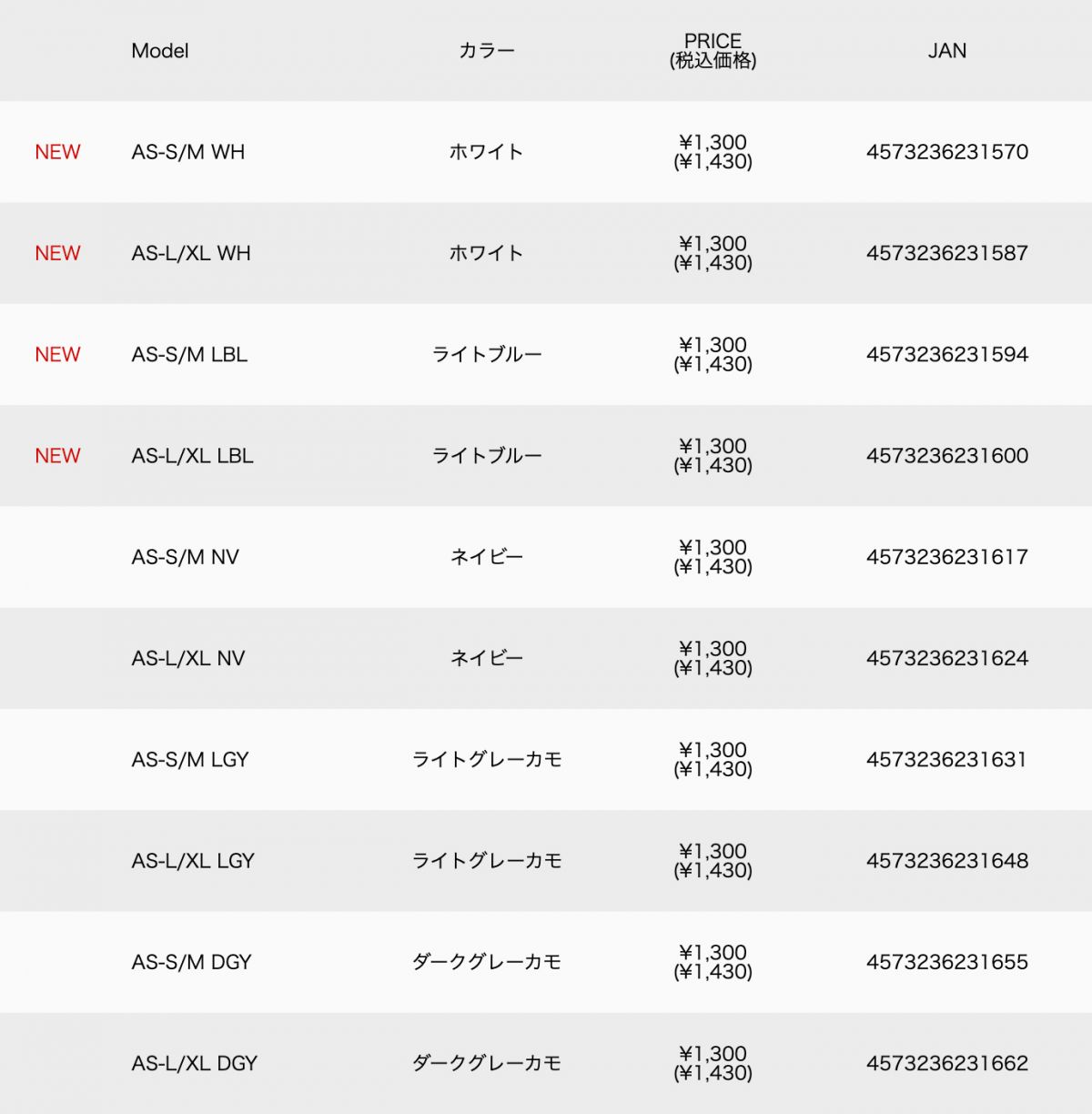The image size is (1092, 1114).
Task: Click ライトブルー color in AS-S/M LBL row
Action: [486, 354]
